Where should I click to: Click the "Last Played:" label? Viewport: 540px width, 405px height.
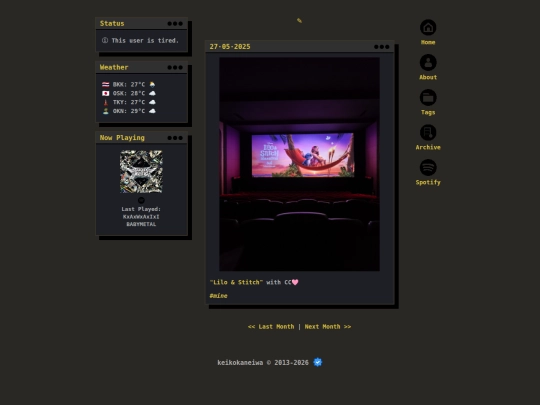click(141, 209)
